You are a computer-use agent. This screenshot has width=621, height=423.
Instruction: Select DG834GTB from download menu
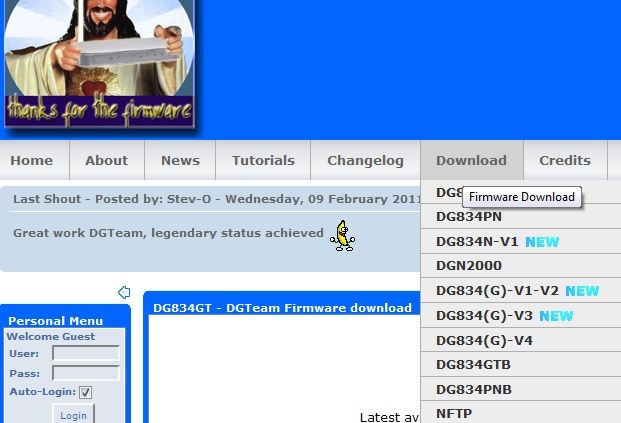(473, 365)
